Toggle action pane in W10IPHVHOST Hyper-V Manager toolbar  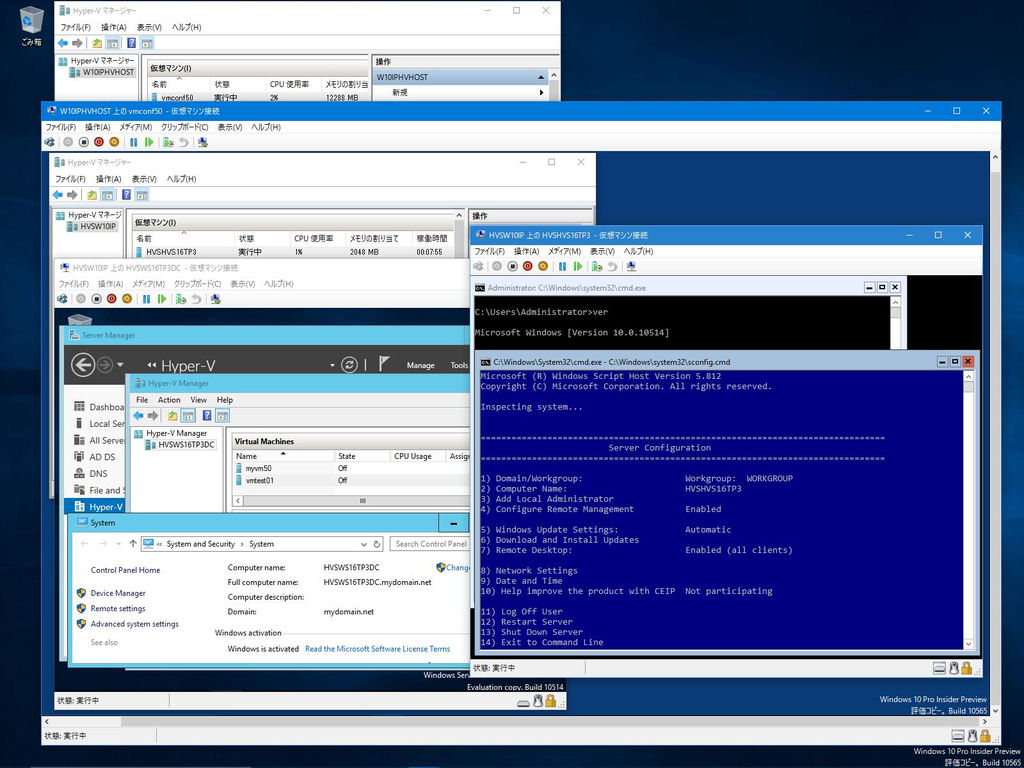[x=147, y=43]
